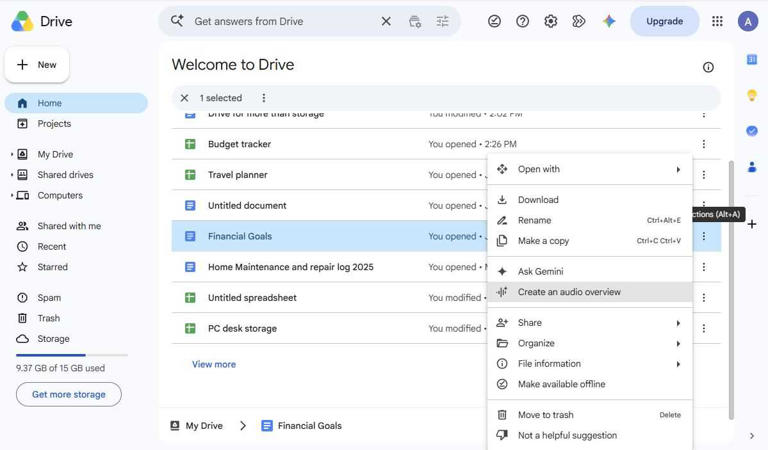Open the Google apps grid

[717, 21]
